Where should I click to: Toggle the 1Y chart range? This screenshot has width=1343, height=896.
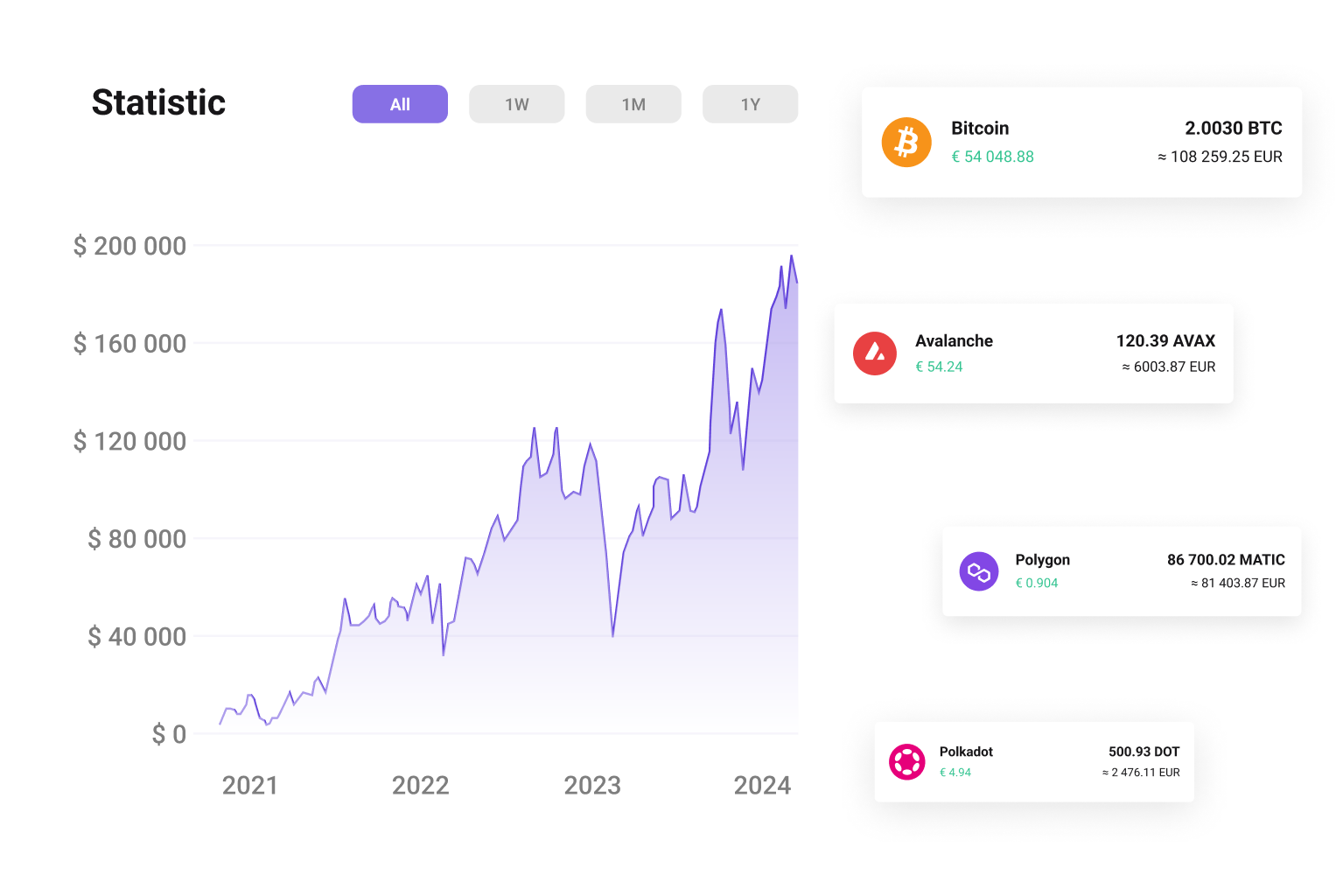point(749,103)
